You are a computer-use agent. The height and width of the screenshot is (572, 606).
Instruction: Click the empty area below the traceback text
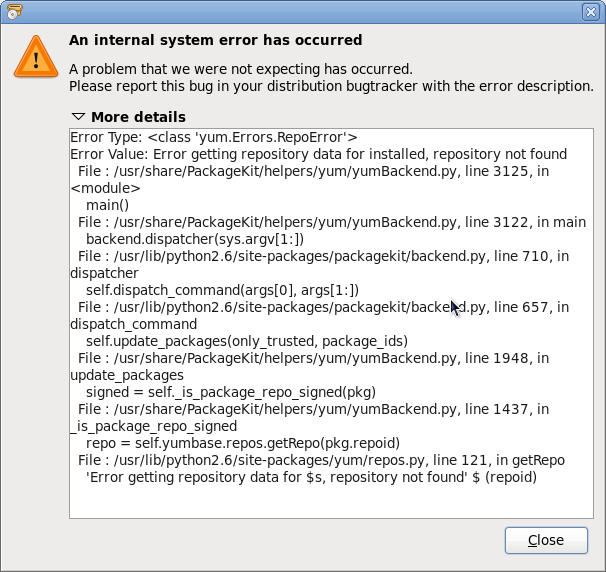pos(331,502)
